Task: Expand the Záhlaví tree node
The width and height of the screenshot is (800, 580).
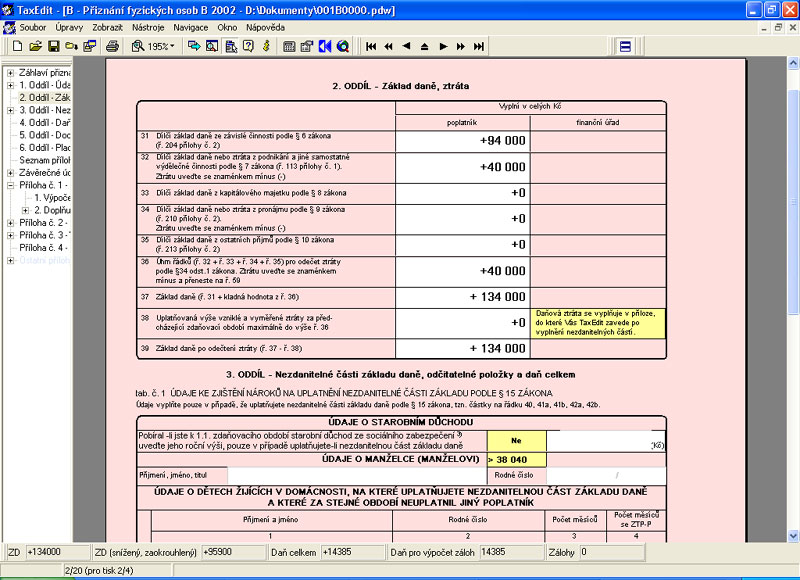Action: [x=10, y=73]
